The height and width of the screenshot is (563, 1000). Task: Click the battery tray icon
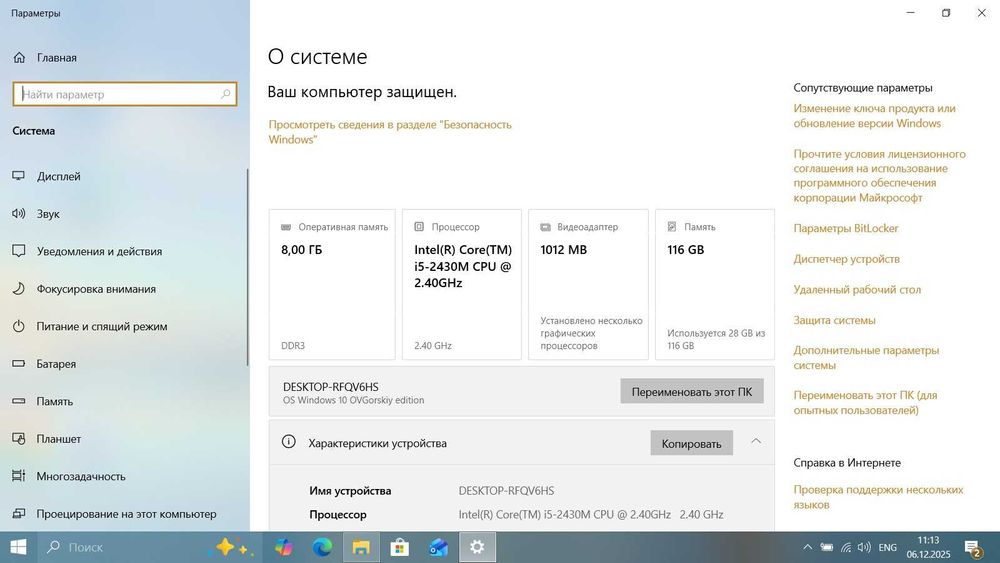(827, 547)
